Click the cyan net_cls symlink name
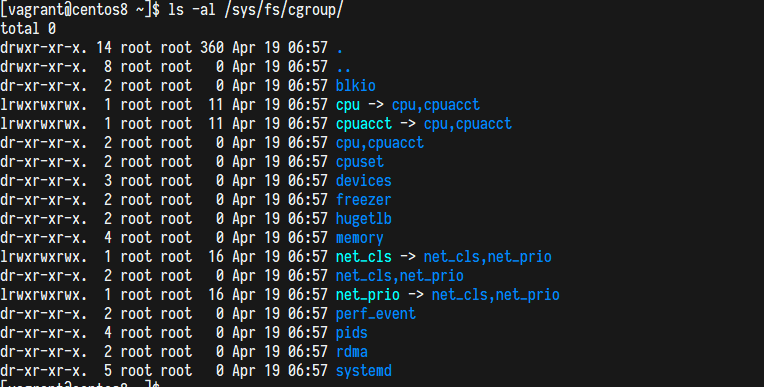The image size is (764, 387). [363, 257]
